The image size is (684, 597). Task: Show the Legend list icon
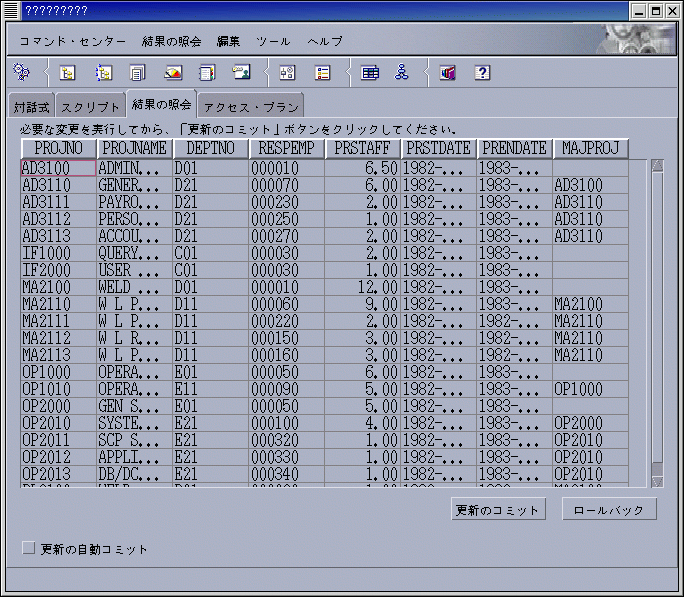322,73
